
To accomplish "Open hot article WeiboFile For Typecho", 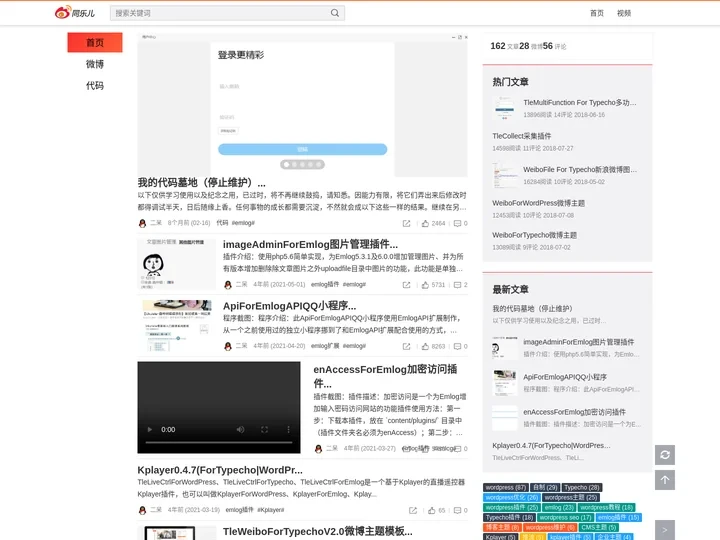I will pos(580,169).
